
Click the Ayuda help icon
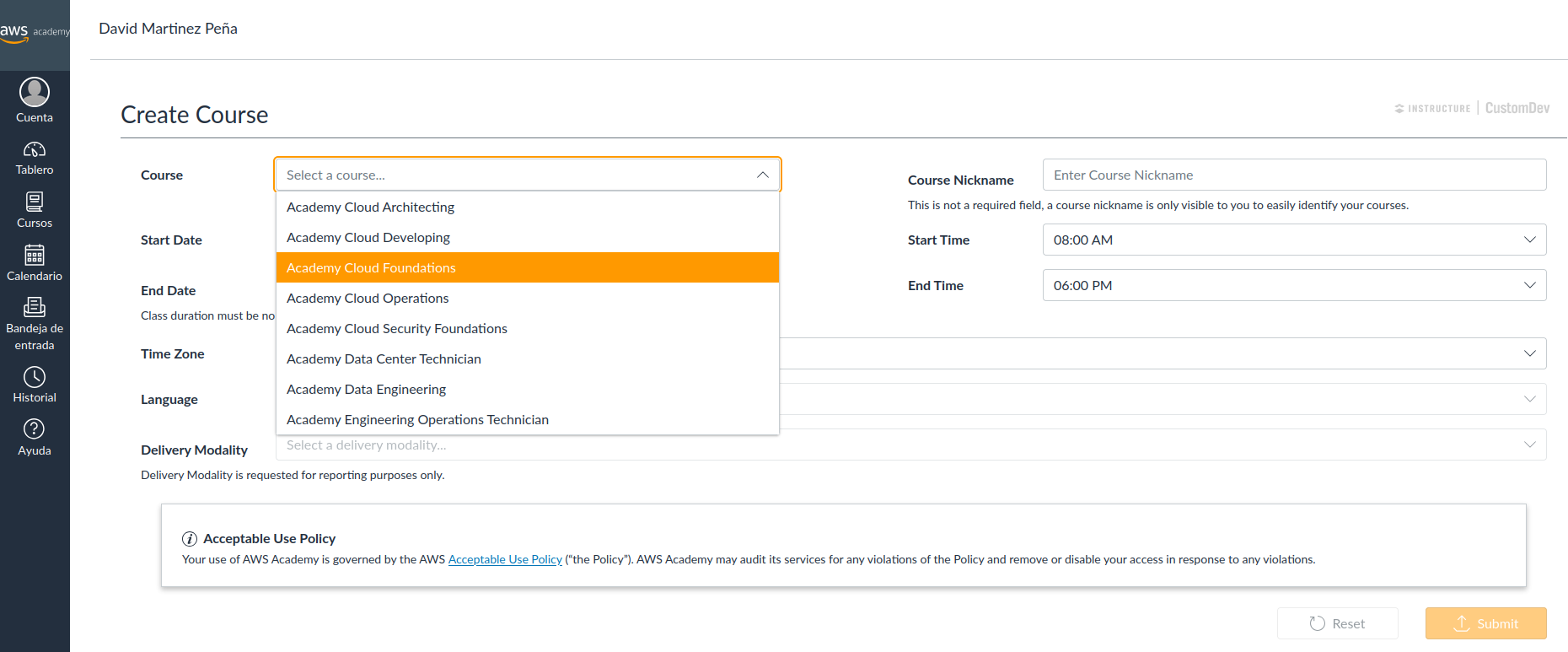click(35, 429)
